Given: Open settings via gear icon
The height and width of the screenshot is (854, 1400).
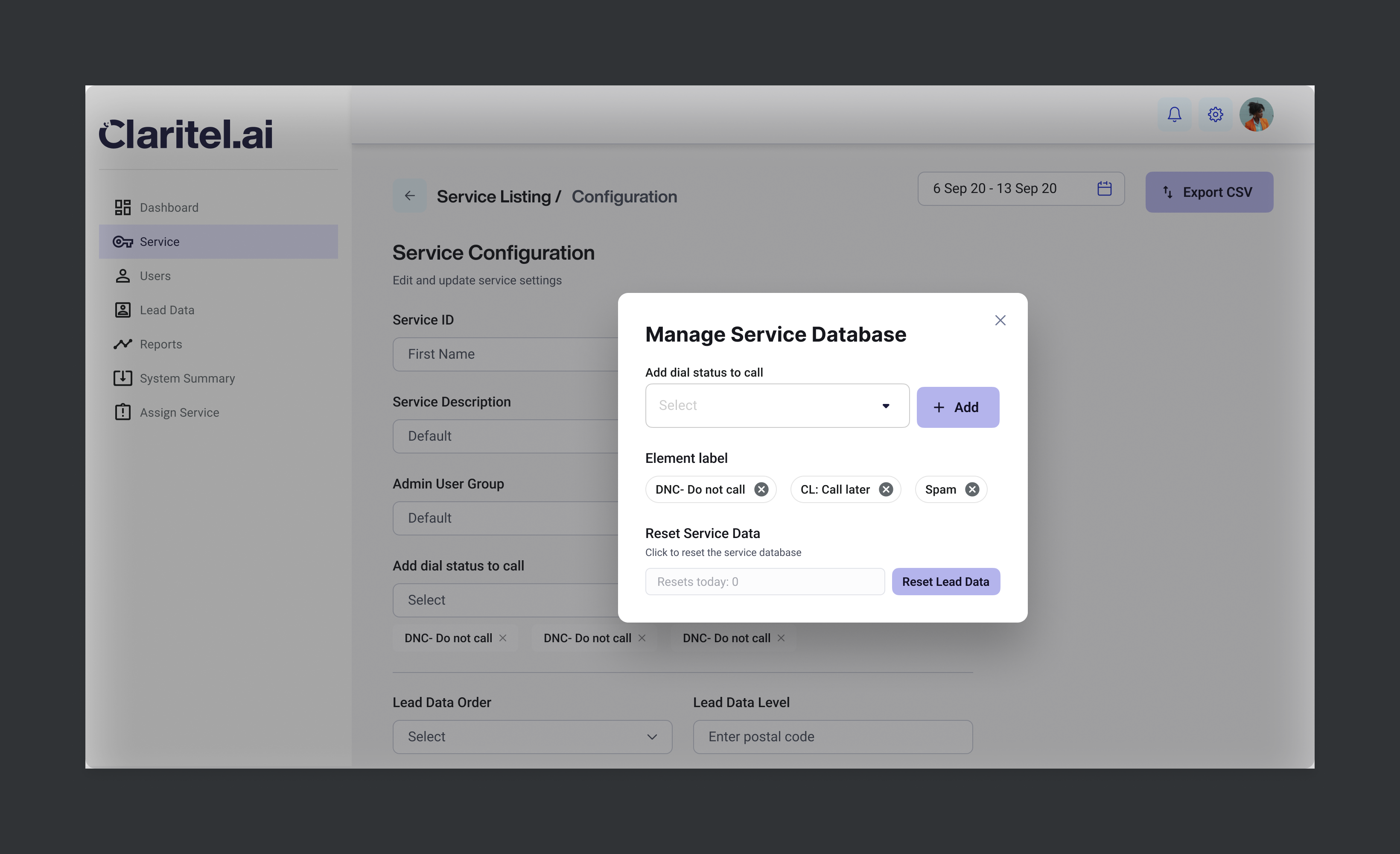Looking at the screenshot, I should [x=1215, y=114].
